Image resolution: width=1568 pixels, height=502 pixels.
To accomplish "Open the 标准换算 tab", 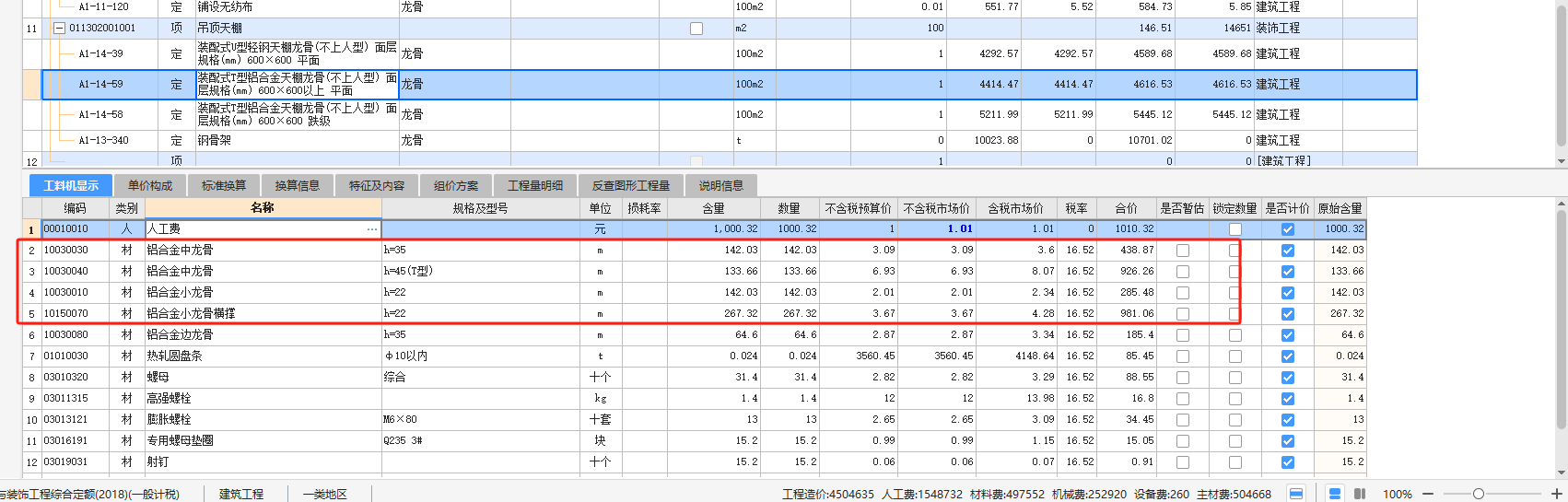I will pos(224,185).
